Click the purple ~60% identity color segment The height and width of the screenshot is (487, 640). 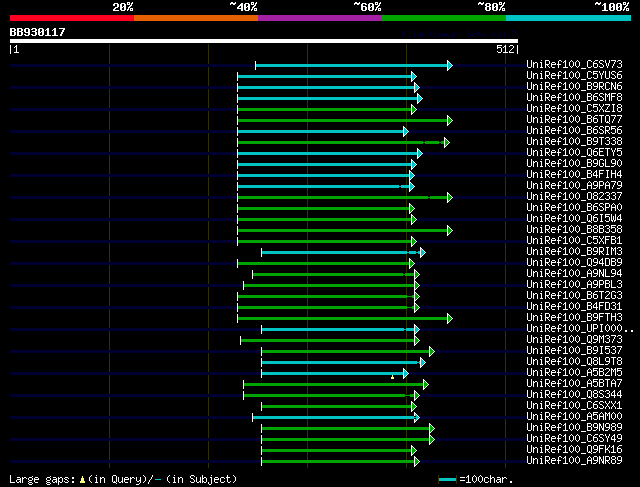[x=320, y=18]
